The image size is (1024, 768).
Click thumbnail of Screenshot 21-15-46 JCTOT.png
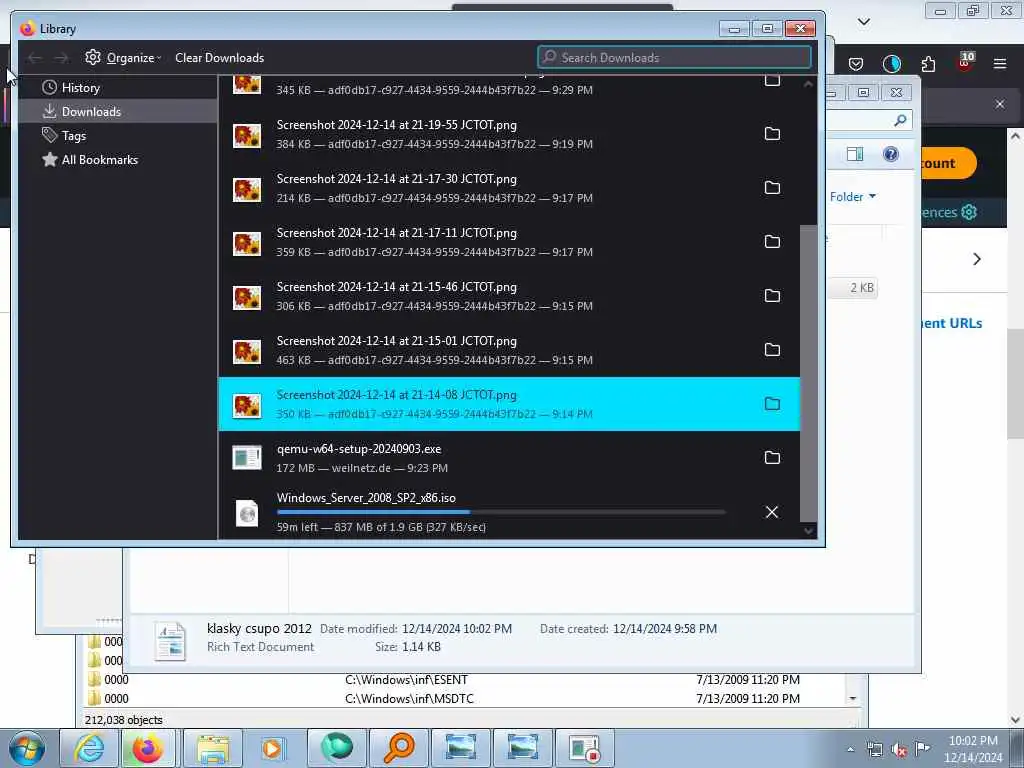(x=247, y=298)
